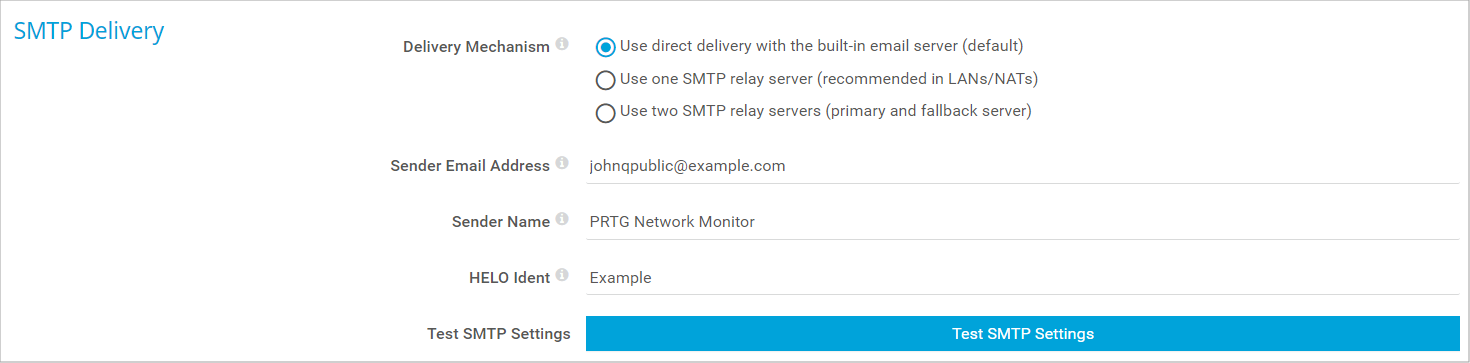Click the SMTP Delivery section heading
This screenshot has width=1470, height=363.
point(89,31)
